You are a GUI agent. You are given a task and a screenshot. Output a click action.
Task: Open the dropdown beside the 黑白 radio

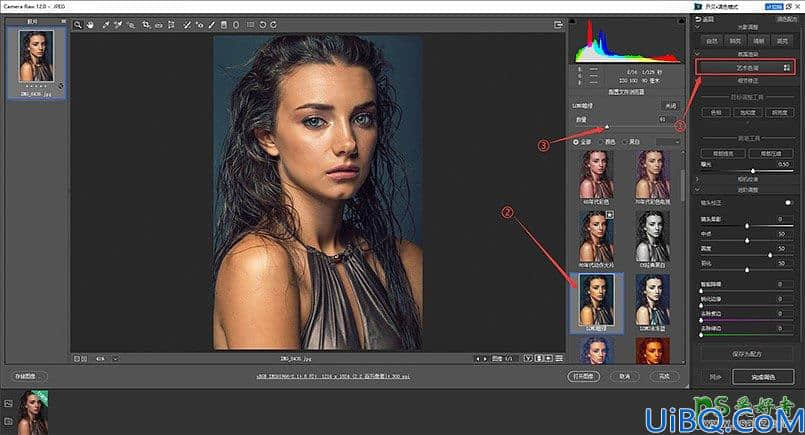(x=668, y=142)
